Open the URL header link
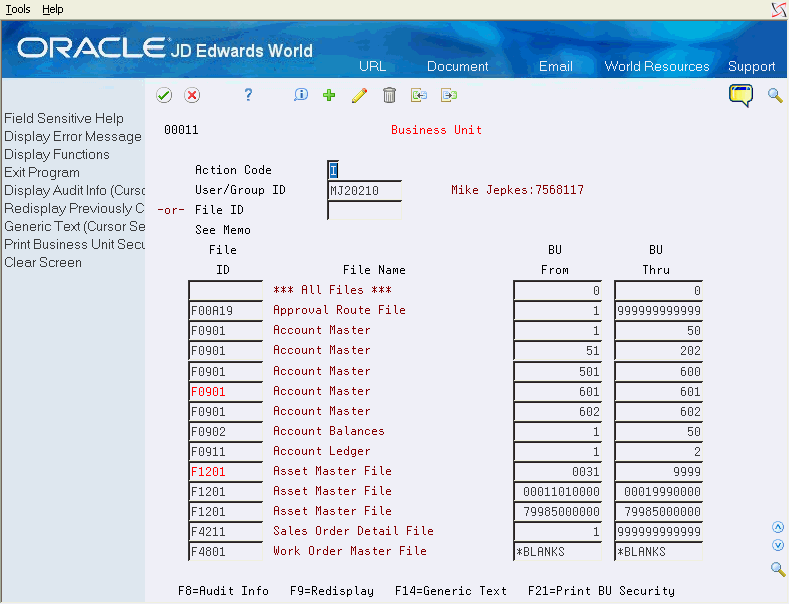789x604 pixels. click(372, 66)
